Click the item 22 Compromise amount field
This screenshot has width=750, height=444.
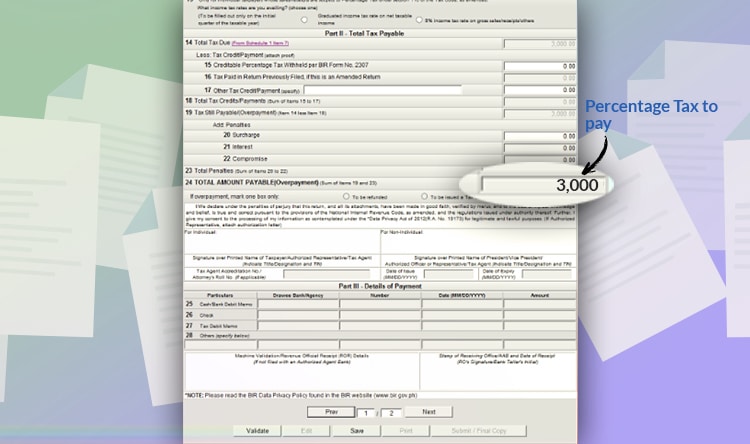540,159
